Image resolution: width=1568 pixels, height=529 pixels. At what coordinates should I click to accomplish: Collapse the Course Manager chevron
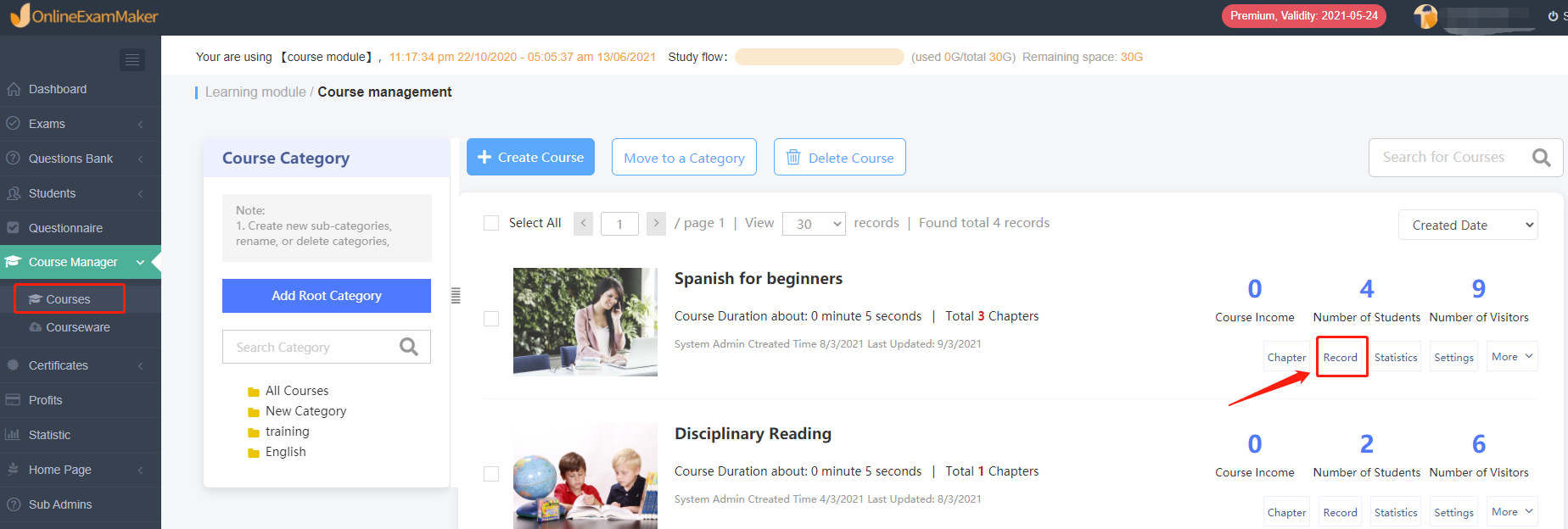[140, 263]
